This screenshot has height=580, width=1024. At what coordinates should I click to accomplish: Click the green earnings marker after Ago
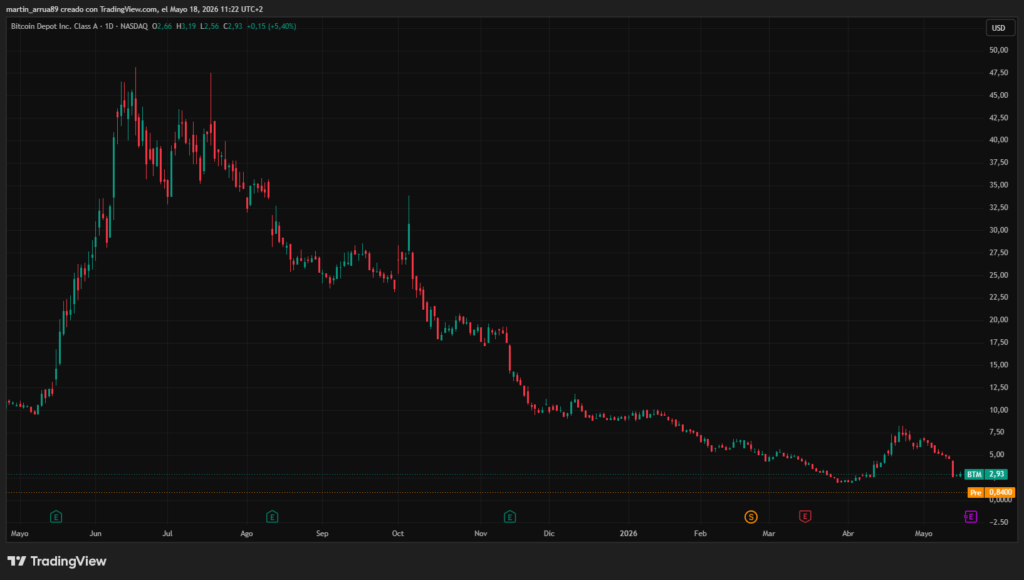tap(272, 517)
